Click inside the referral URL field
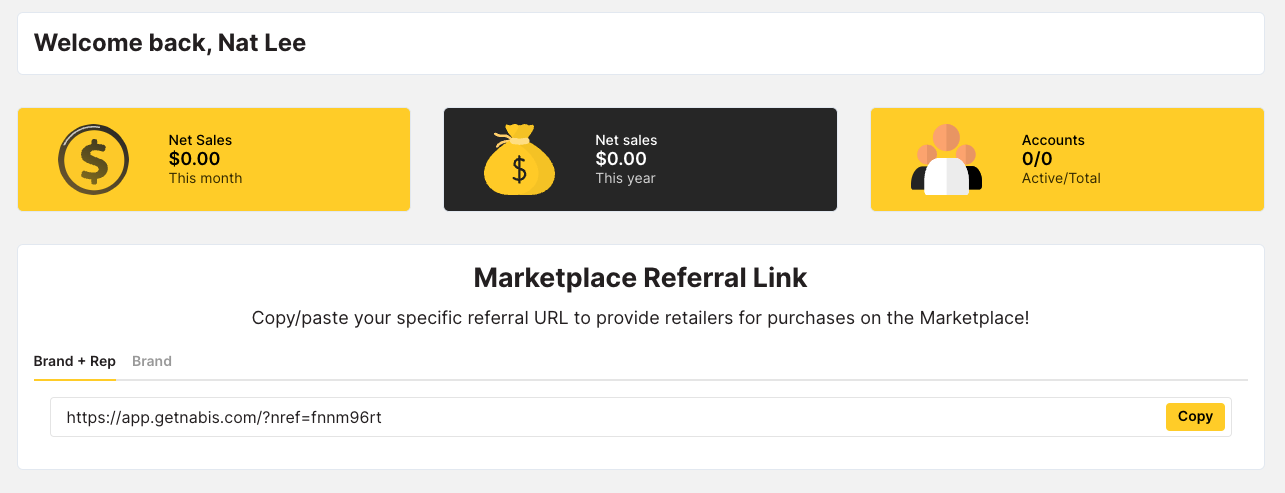Image resolution: width=1285 pixels, height=493 pixels. coord(600,417)
